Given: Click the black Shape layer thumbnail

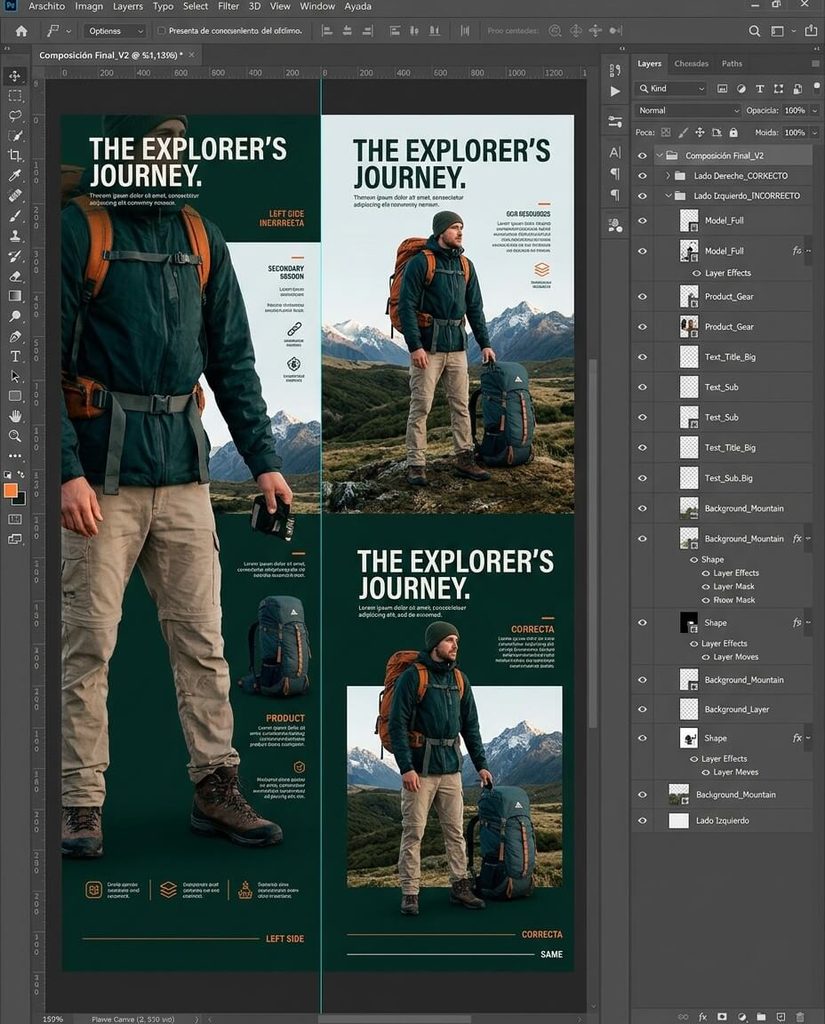Looking at the screenshot, I should point(688,622).
